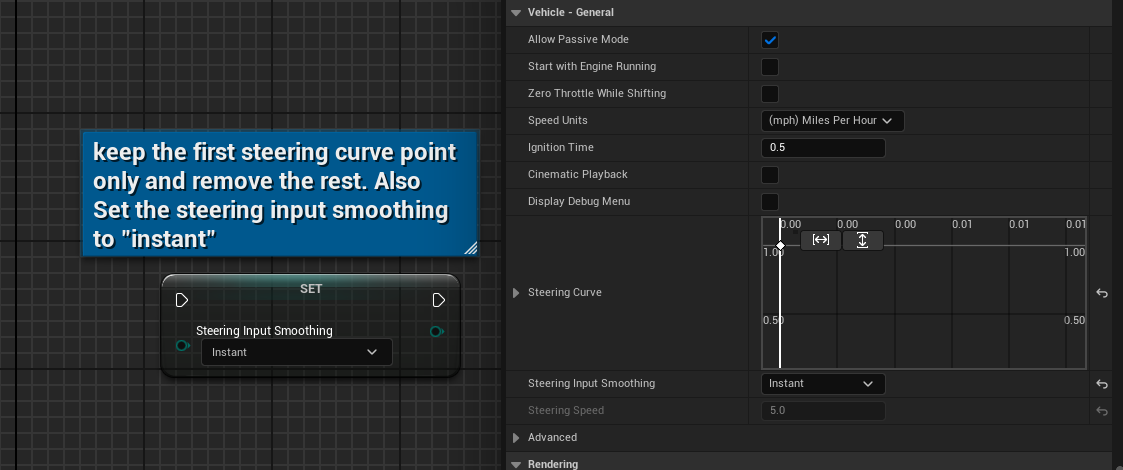Image resolution: width=1123 pixels, height=470 pixels.
Task: Click the SET node's input execution pin
Action: tap(182, 299)
